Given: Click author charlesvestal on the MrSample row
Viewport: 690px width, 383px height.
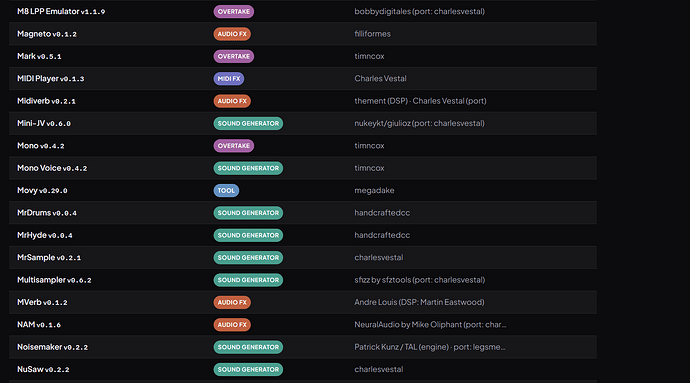Looking at the screenshot, I should pyautogui.click(x=378, y=258).
